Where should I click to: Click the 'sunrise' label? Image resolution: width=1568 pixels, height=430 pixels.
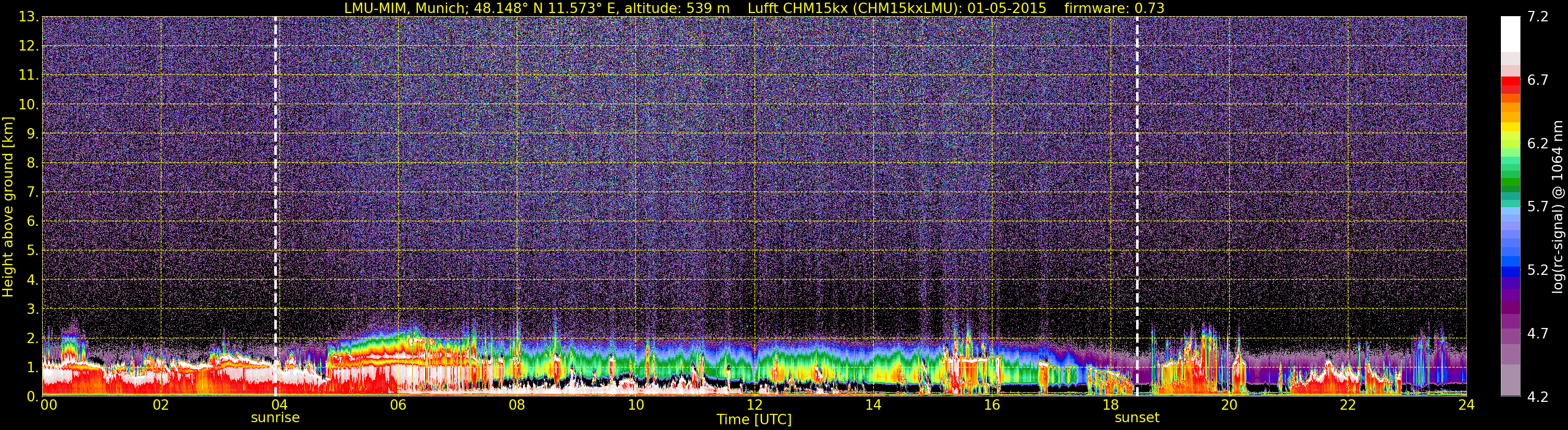pos(275,418)
